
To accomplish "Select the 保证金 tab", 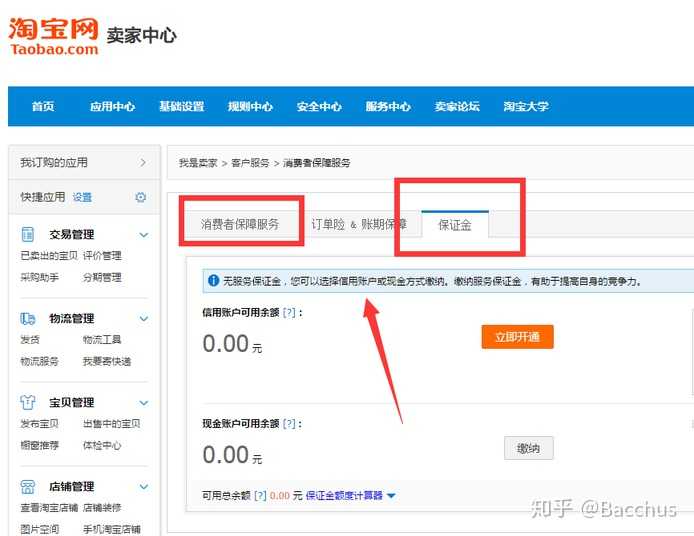I will point(455,226).
